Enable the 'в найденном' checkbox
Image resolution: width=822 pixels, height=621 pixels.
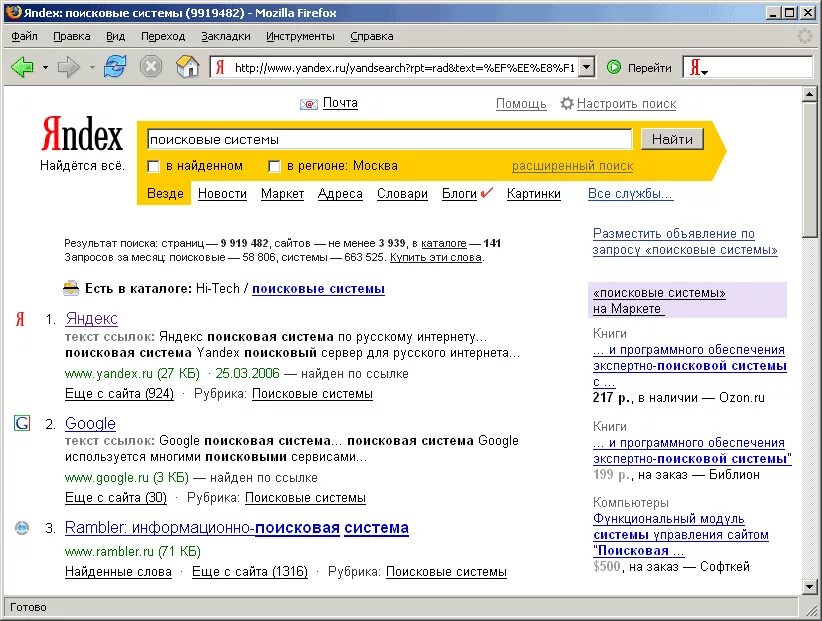point(154,167)
